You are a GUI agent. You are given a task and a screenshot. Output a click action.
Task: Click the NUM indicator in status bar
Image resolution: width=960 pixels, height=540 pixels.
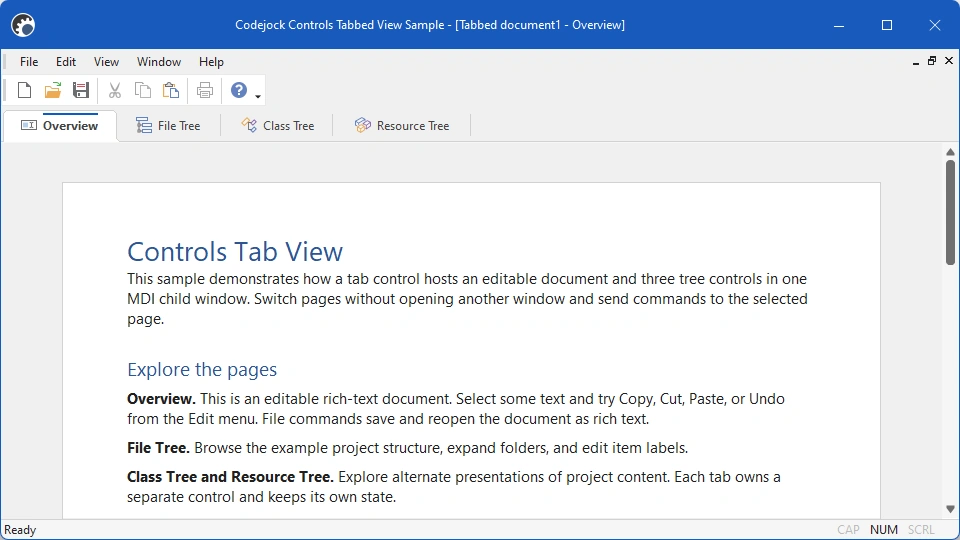click(884, 530)
